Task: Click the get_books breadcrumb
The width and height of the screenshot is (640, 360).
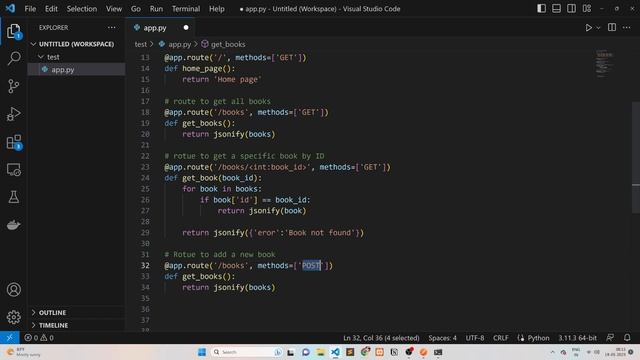Action: (224, 44)
